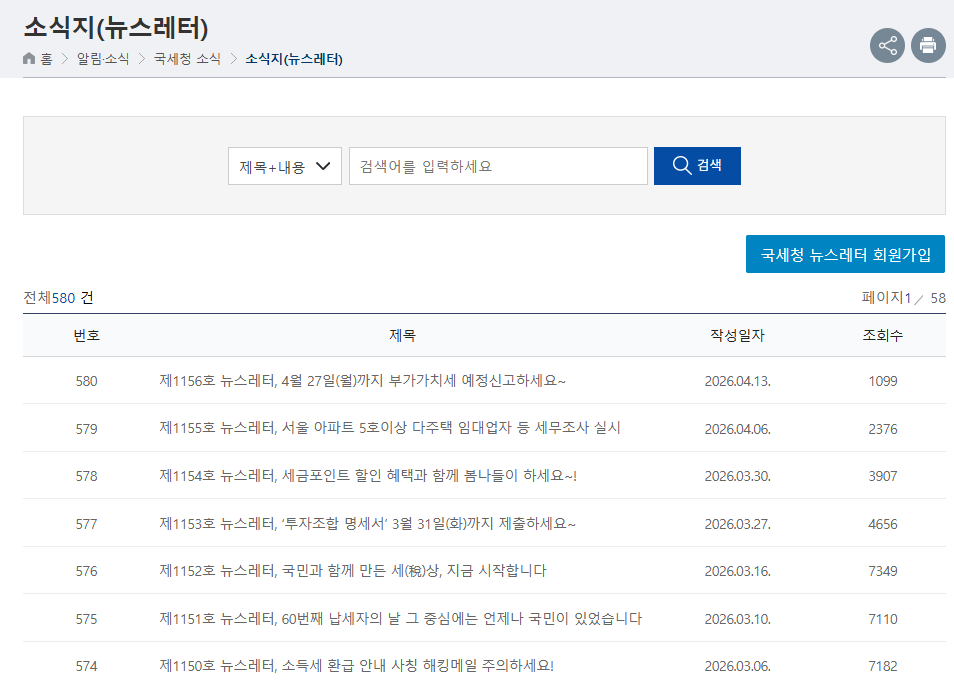Click view count 4656
Screen dimensions: 954x687
point(883,524)
